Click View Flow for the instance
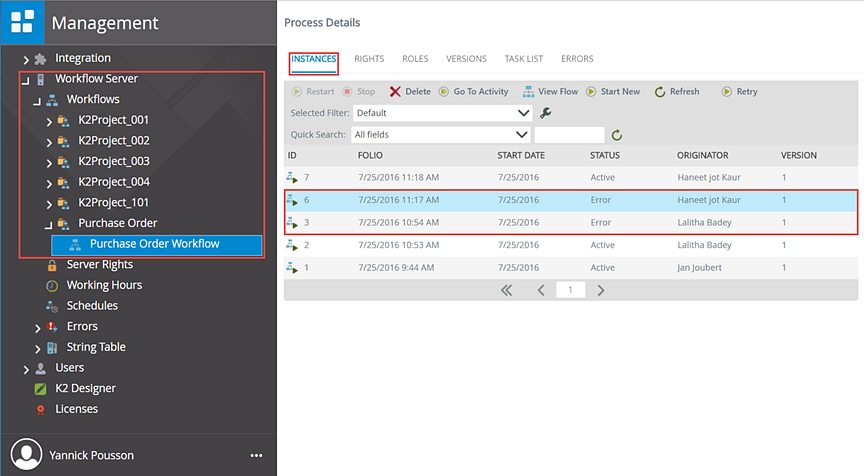864x476 pixels. point(550,91)
